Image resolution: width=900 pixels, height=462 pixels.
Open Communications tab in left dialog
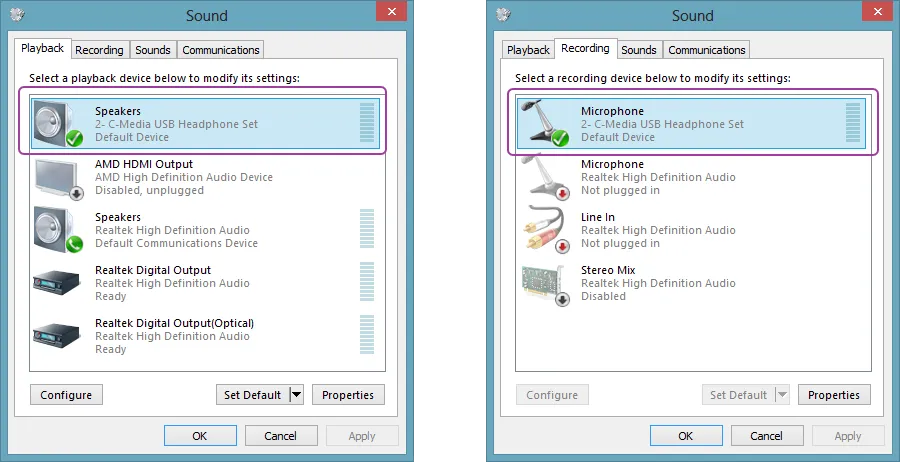click(221, 50)
